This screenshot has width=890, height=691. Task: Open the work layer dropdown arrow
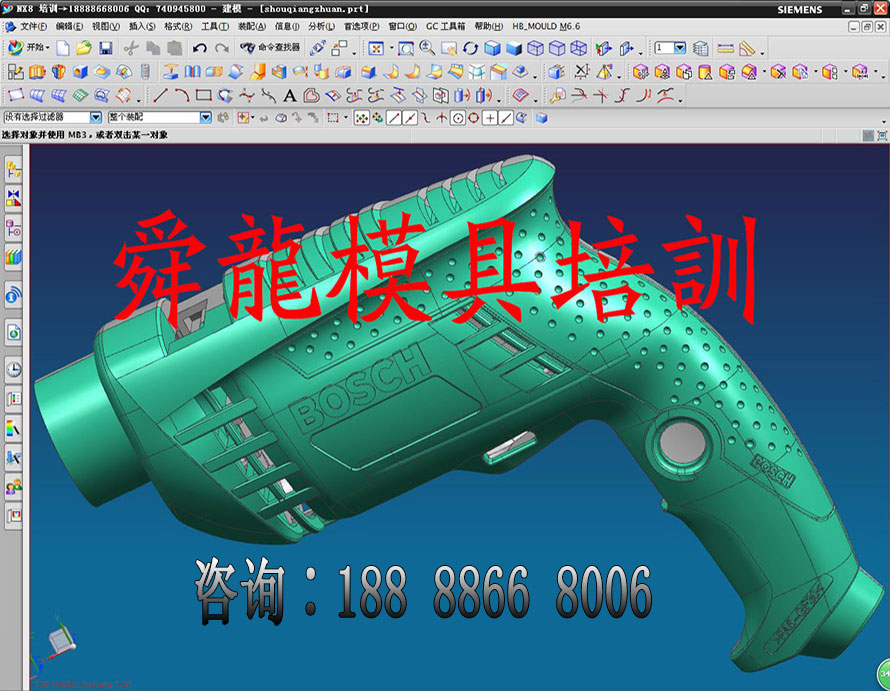click(x=680, y=48)
